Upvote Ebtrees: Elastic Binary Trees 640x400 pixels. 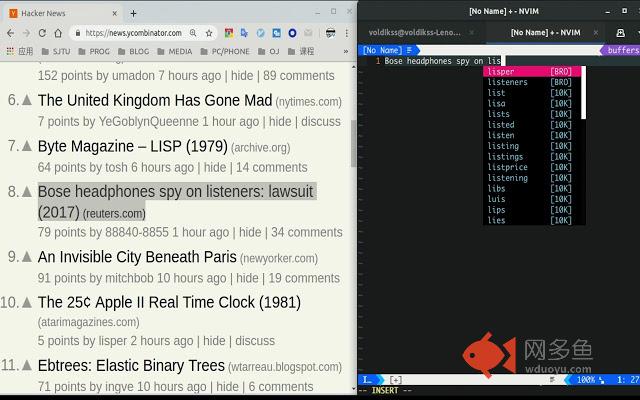point(27,365)
